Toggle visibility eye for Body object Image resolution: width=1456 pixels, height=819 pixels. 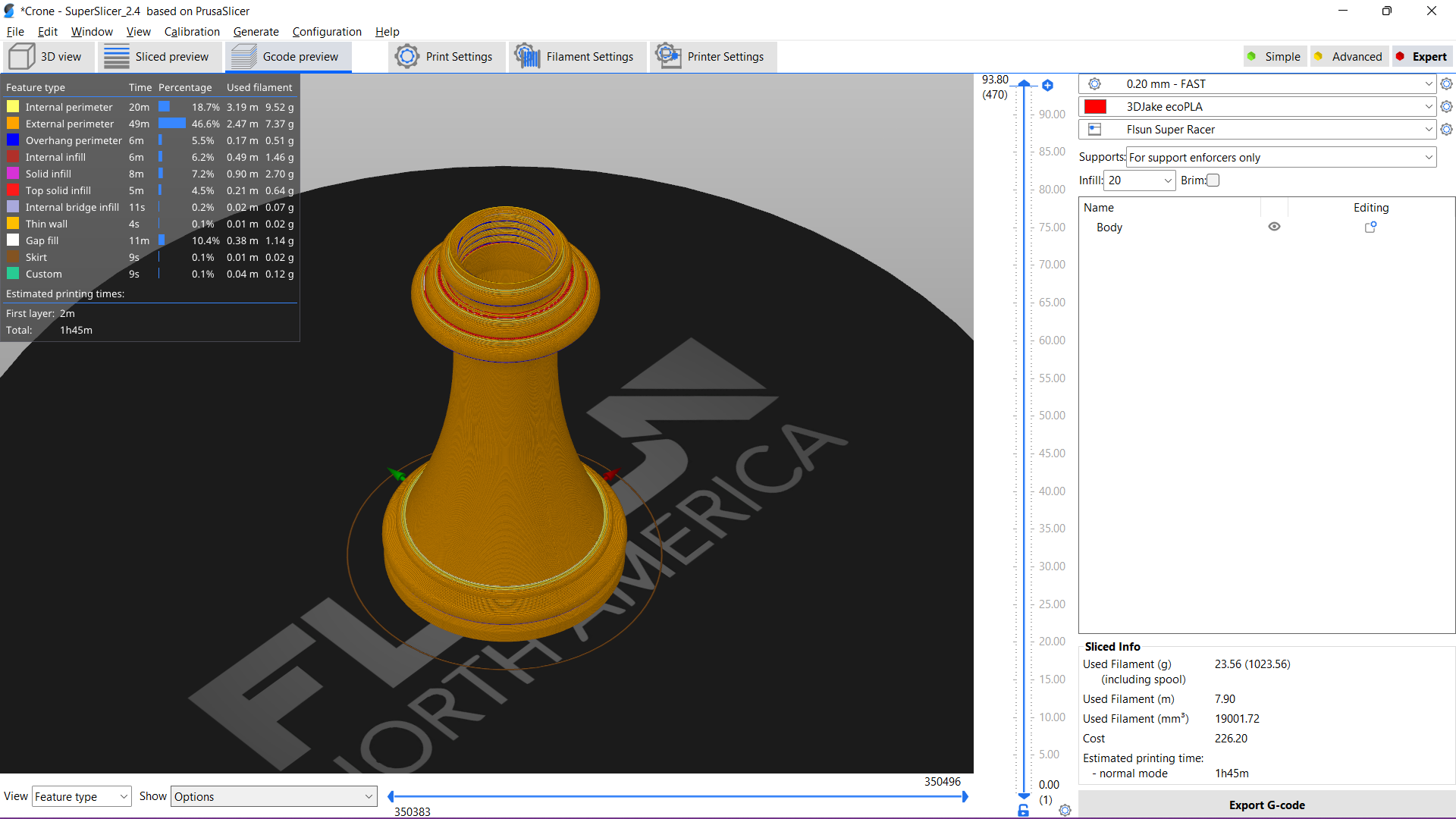click(x=1275, y=227)
